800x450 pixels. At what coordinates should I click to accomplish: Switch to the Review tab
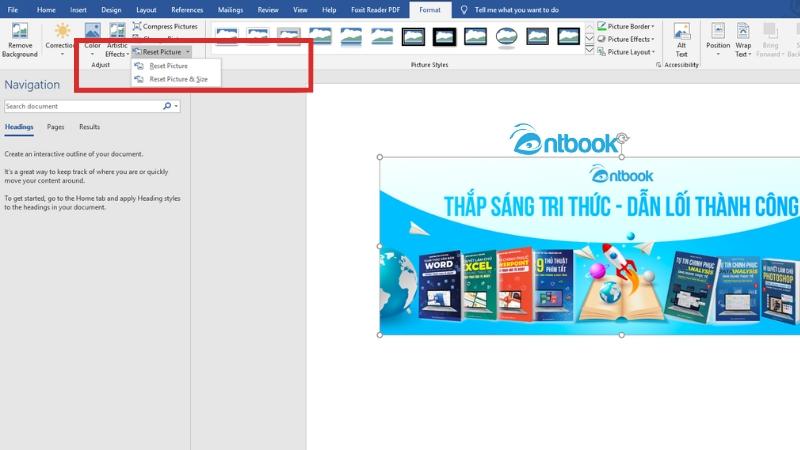[x=268, y=10]
